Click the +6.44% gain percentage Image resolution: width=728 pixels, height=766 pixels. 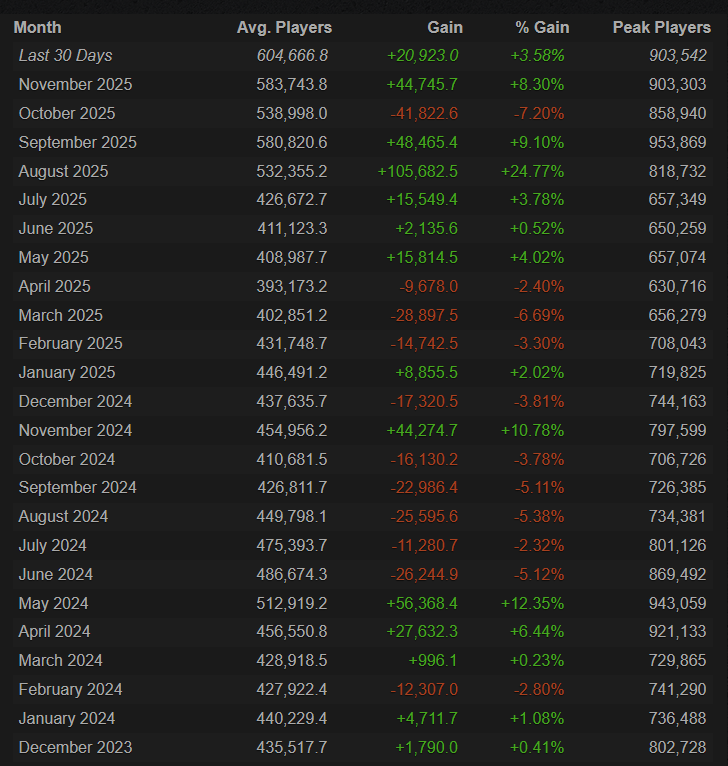537,632
